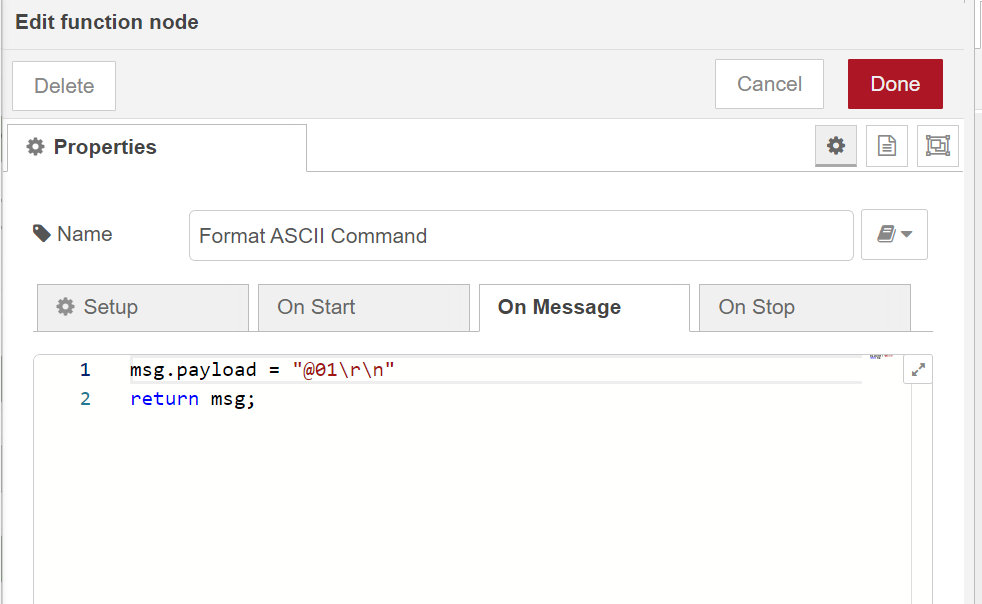This screenshot has height=604, width=982.
Task: Click the red Done button
Action: tap(895, 84)
